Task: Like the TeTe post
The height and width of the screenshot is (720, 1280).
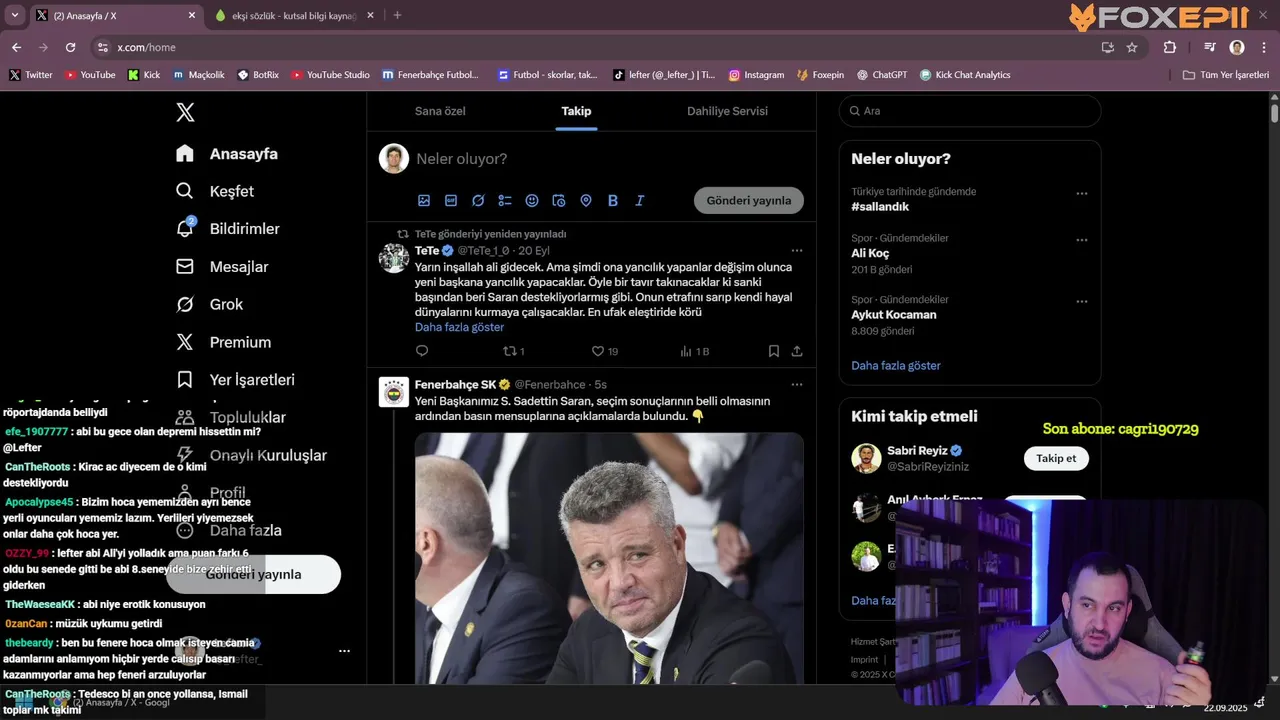Action: (604, 351)
